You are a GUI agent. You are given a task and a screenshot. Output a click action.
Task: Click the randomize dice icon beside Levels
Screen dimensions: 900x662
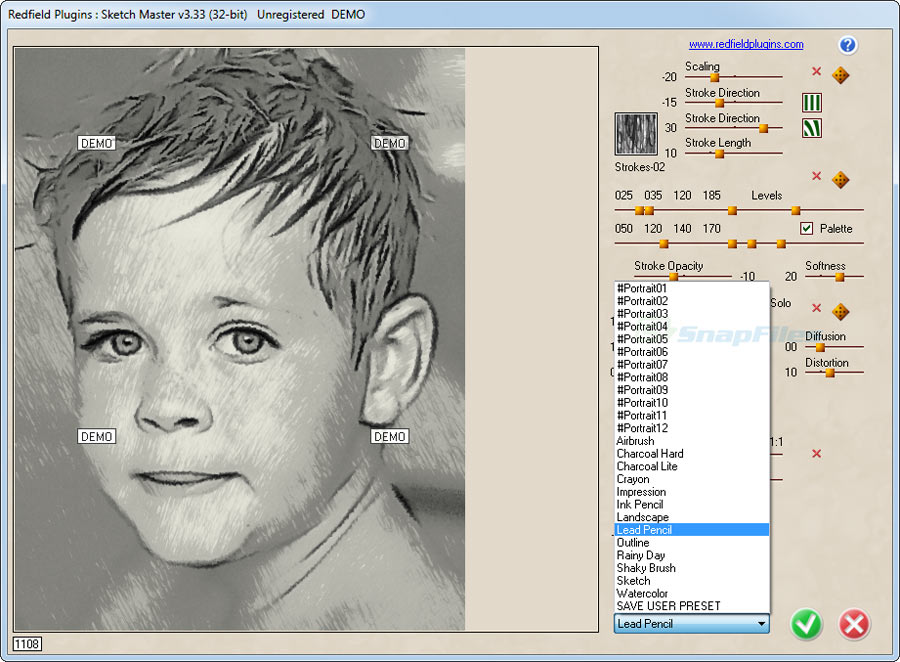840,180
